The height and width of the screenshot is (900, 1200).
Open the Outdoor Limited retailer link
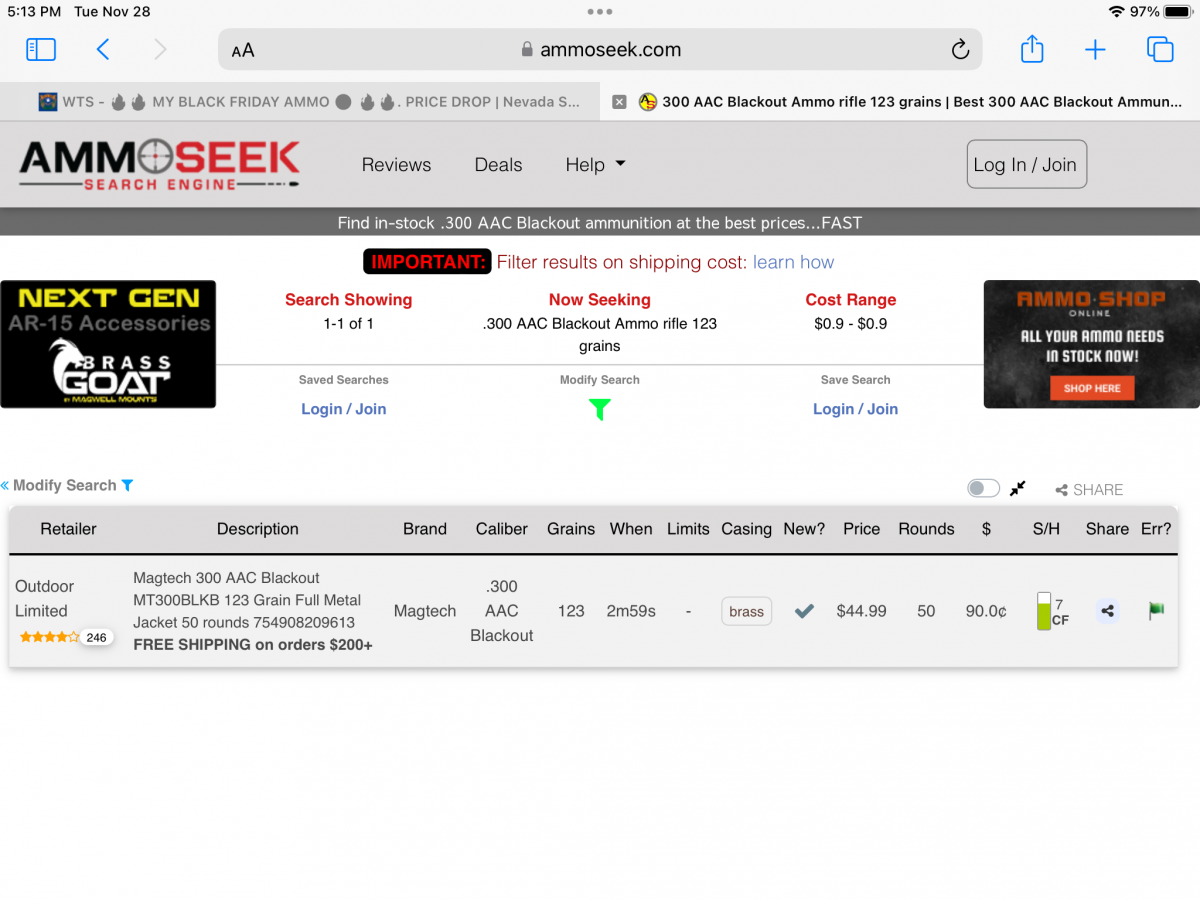pyautogui.click(x=44, y=598)
